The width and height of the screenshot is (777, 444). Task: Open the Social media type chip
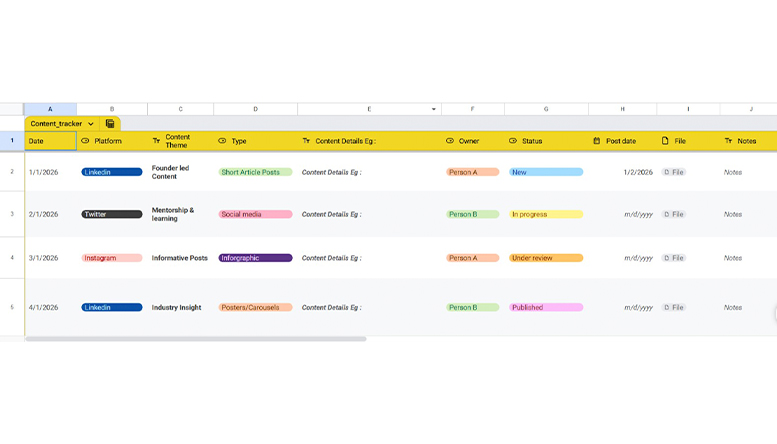pos(255,214)
